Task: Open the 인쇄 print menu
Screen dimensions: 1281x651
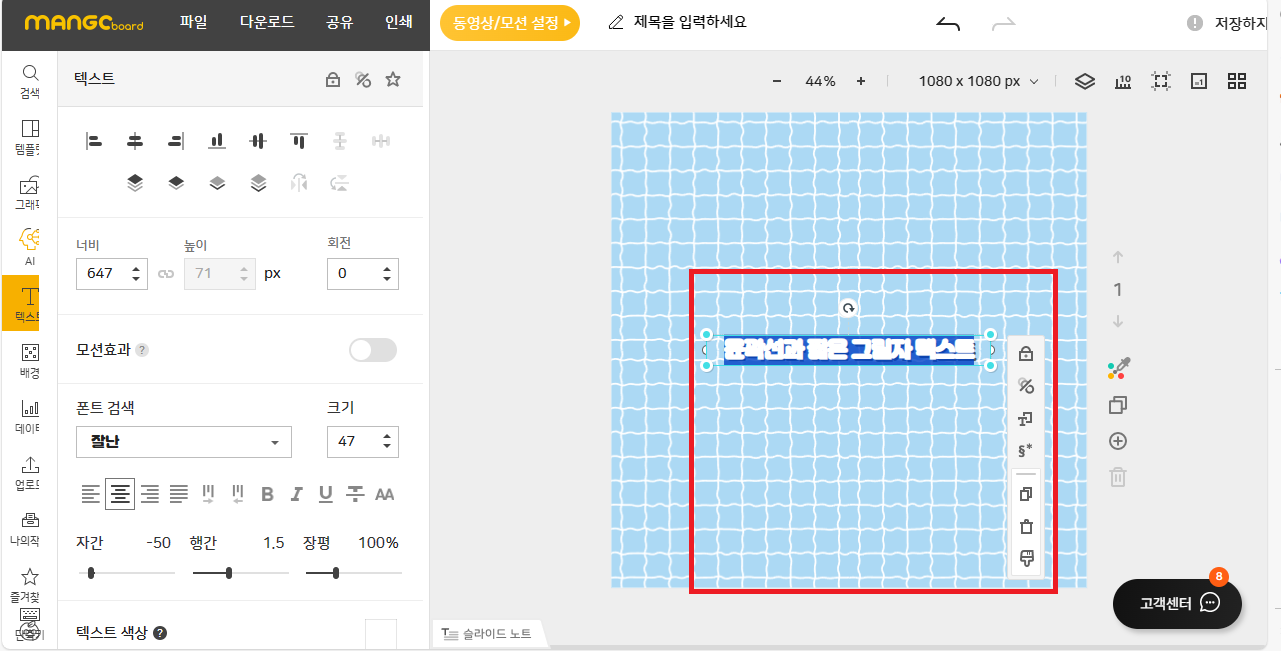Action: 399,21
